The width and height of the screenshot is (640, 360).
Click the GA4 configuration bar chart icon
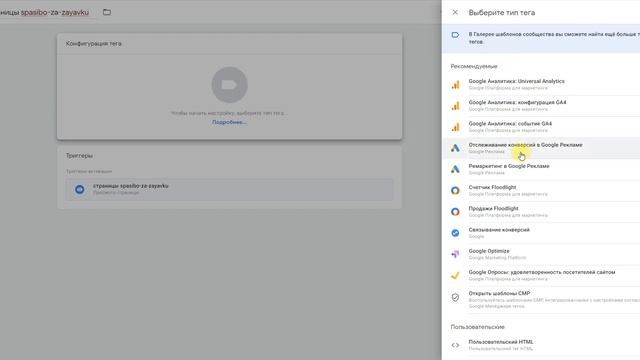click(455, 106)
